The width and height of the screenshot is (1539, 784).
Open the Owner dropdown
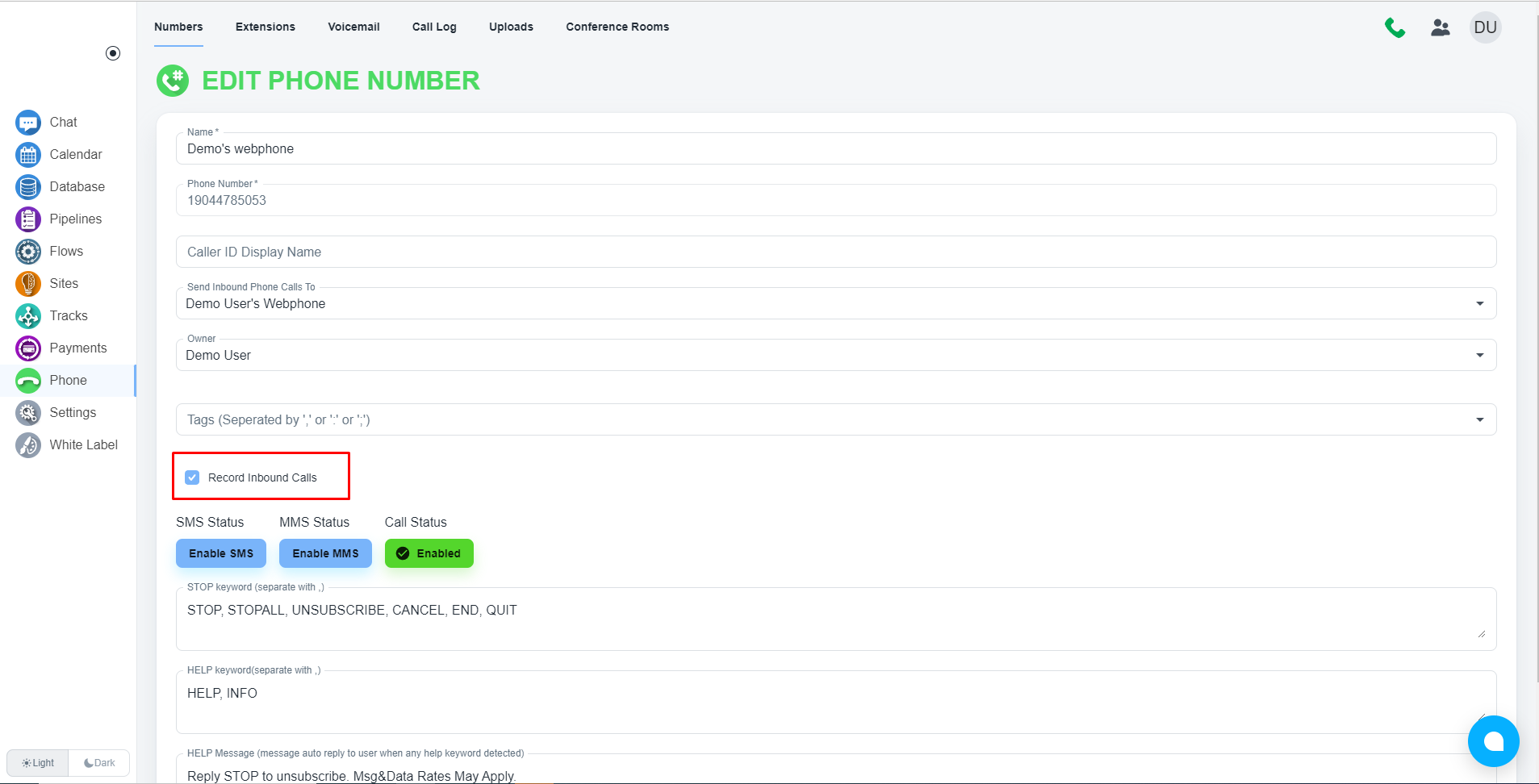pos(1479,356)
